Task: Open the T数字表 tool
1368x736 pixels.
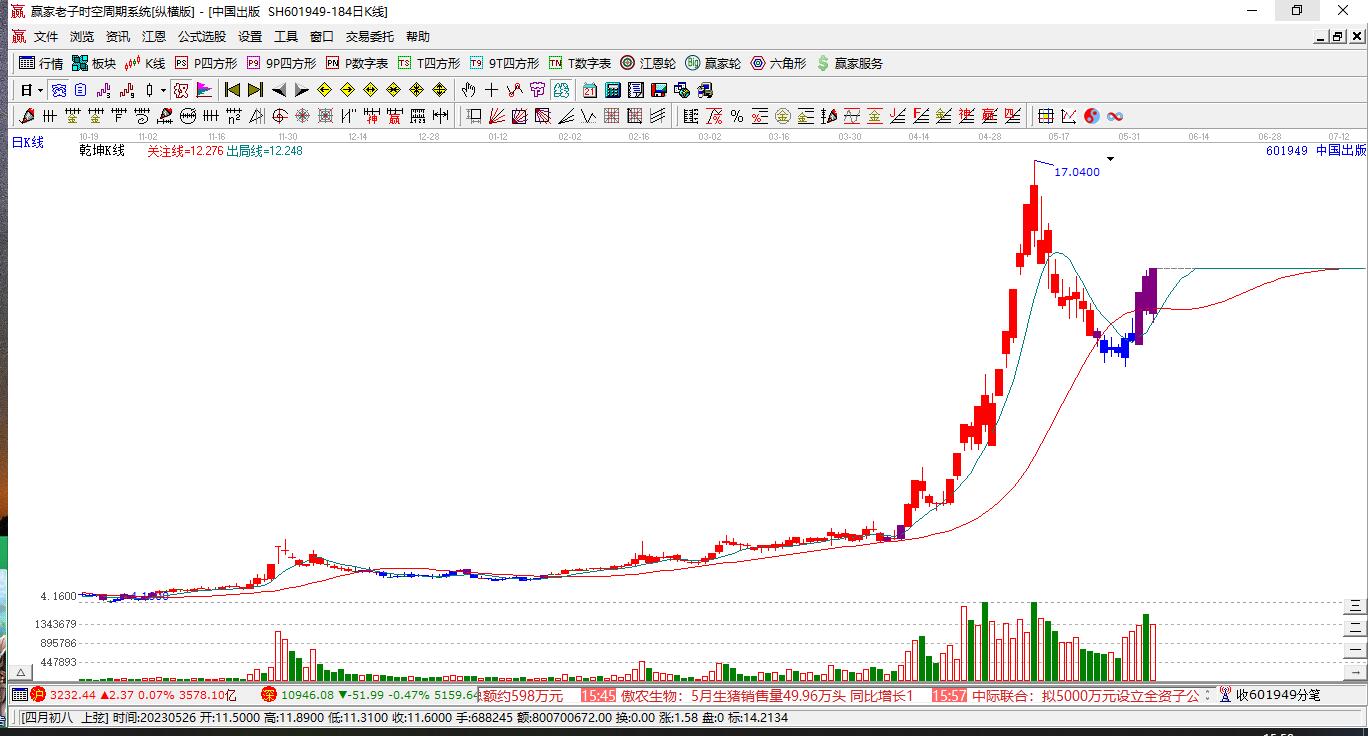Action: 580,63
